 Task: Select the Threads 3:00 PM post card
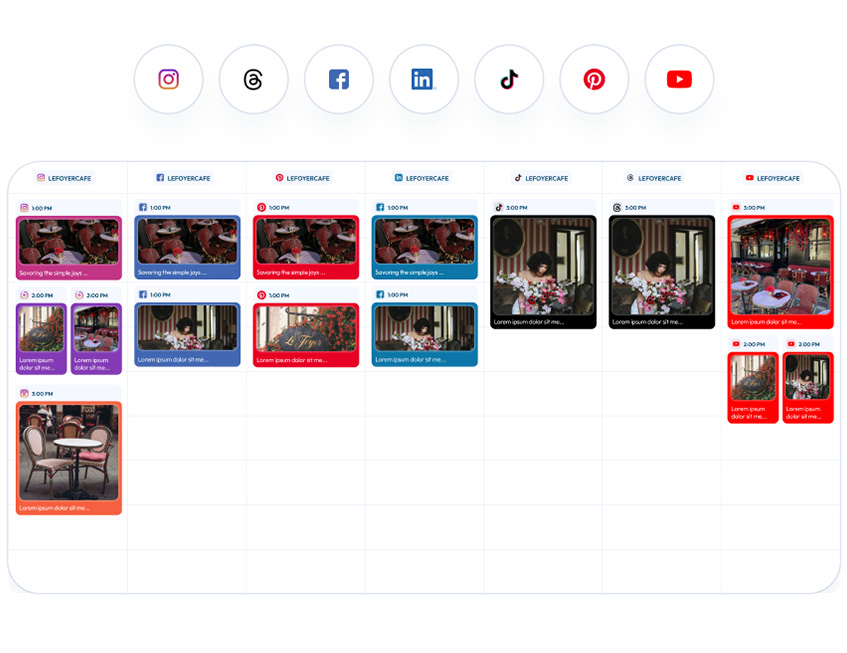pos(662,268)
